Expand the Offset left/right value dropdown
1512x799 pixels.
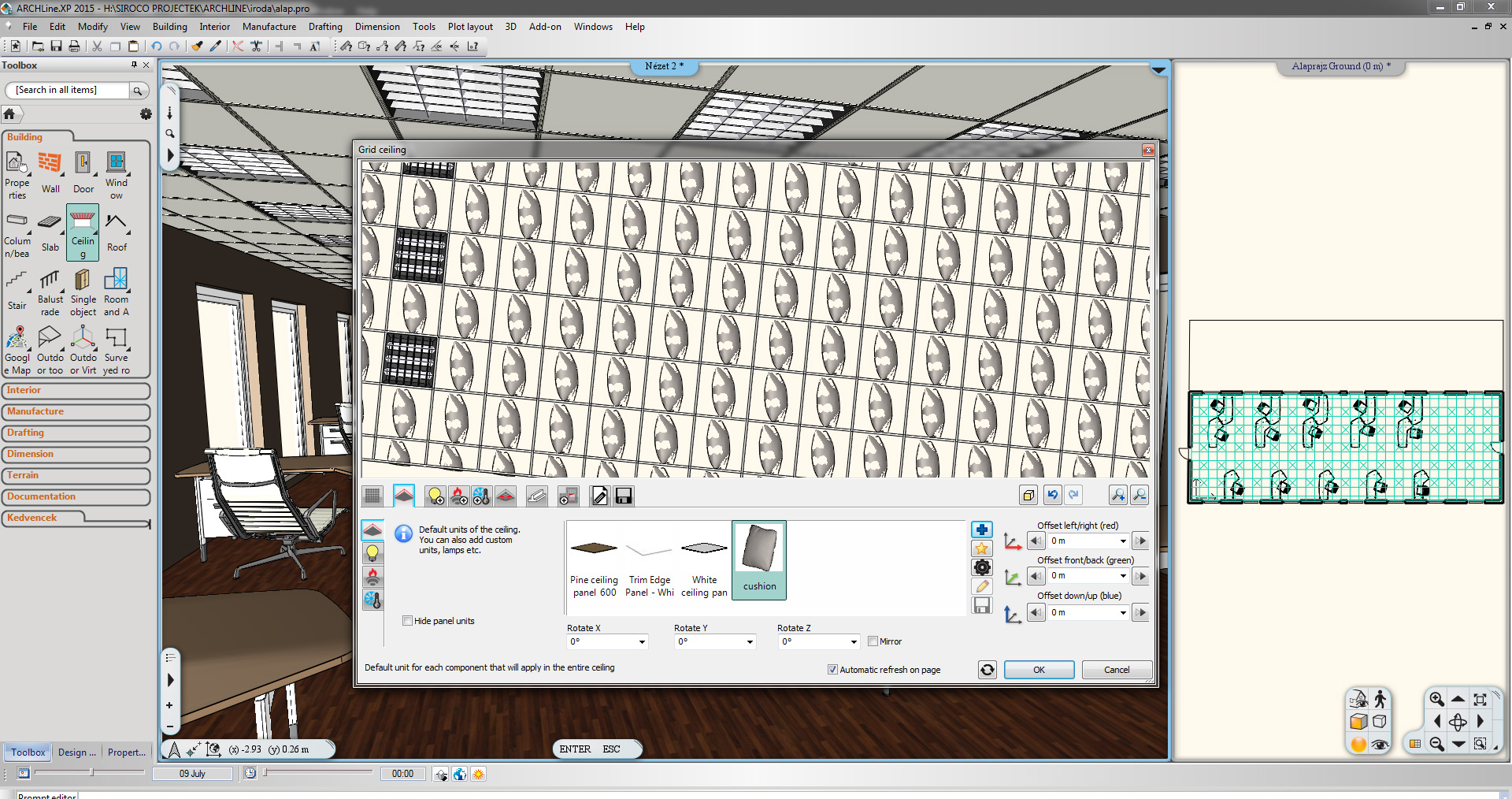point(1122,541)
